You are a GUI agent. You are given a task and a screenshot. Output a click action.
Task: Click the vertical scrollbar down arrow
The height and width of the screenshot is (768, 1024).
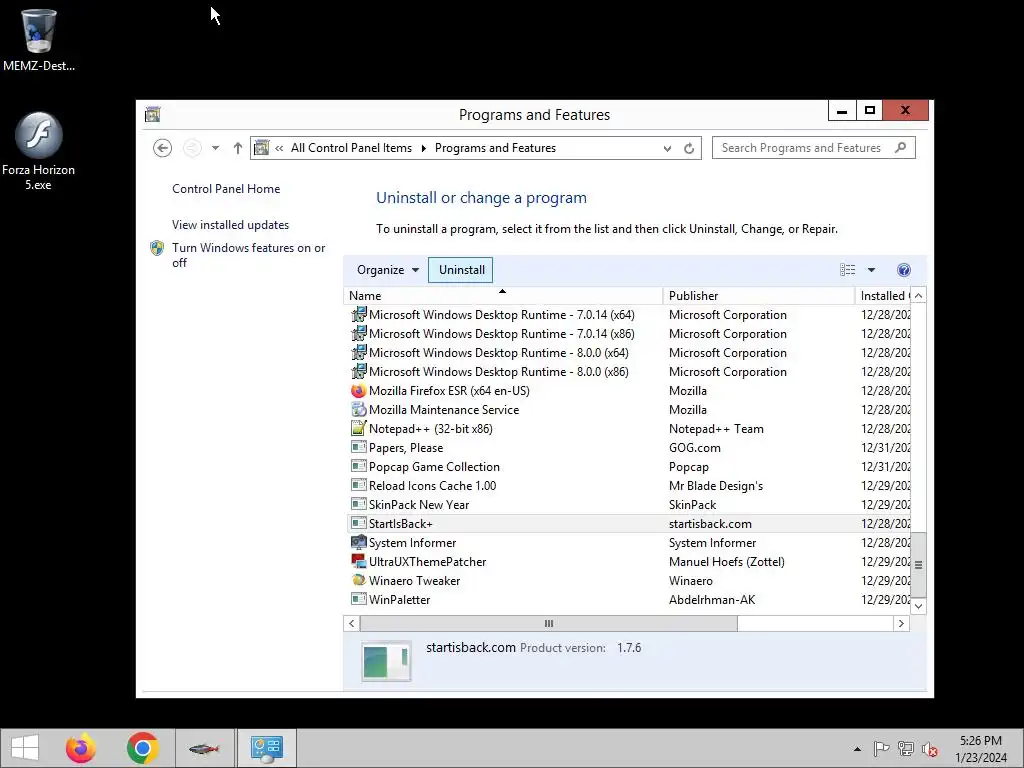pyautogui.click(x=918, y=606)
